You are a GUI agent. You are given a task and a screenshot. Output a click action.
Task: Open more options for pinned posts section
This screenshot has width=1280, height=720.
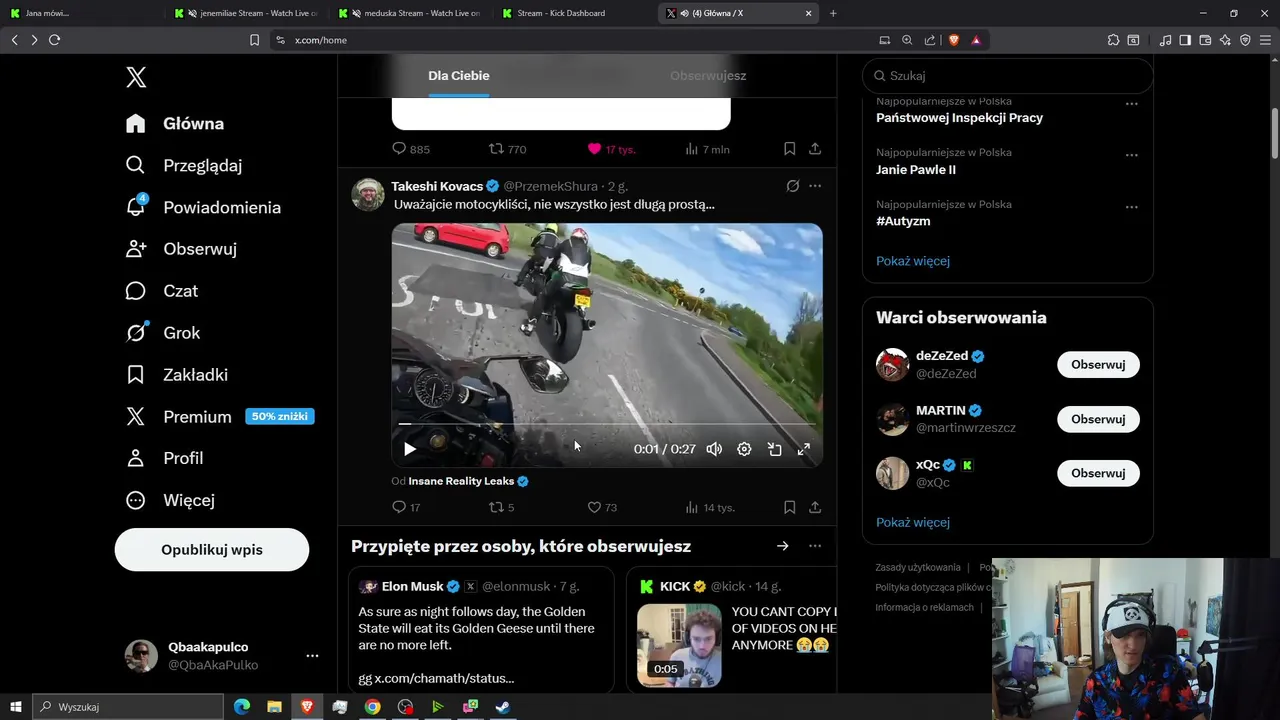click(x=815, y=546)
